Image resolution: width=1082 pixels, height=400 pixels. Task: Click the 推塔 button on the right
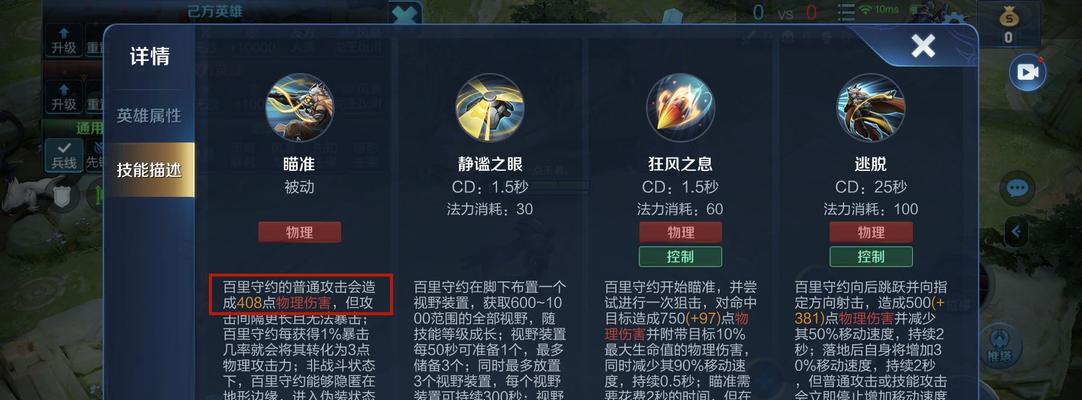click(x=999, y=345)
